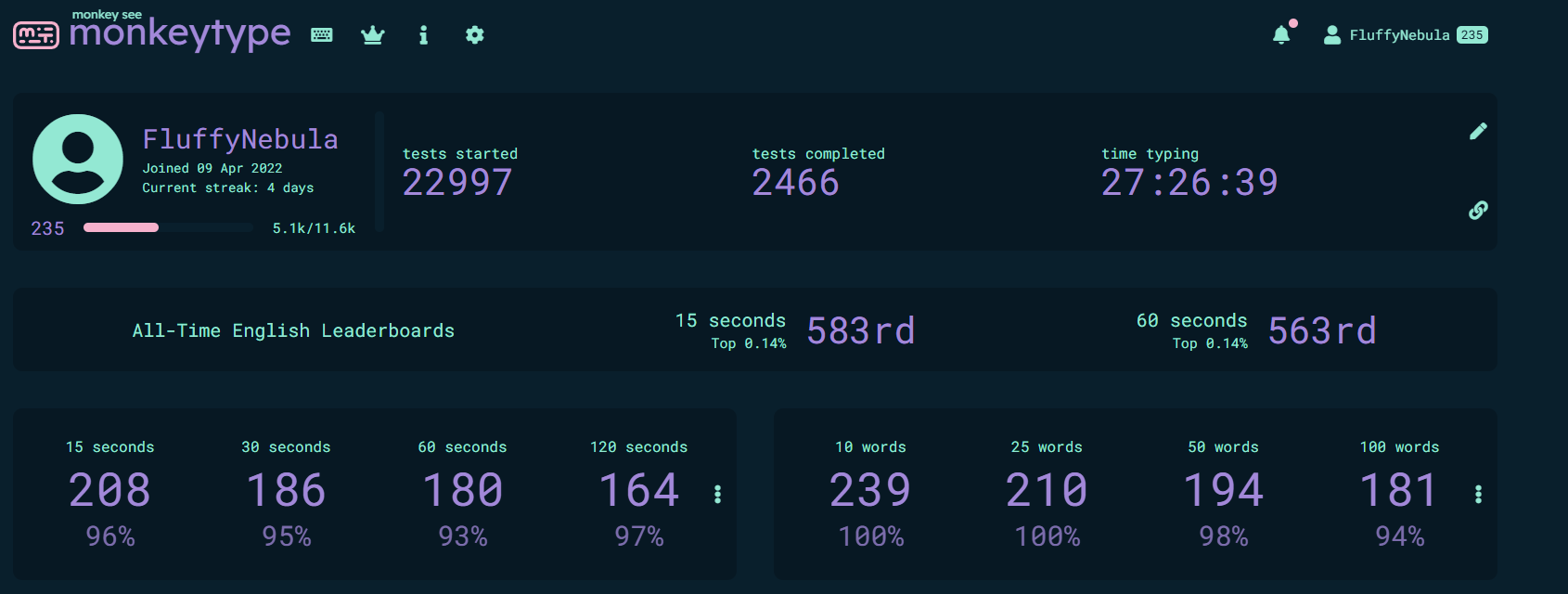The width and height of the screenshot is (1568, 594).
Task: Click the FluffyNebula profile name heading
Action: (x=240, y=139)
